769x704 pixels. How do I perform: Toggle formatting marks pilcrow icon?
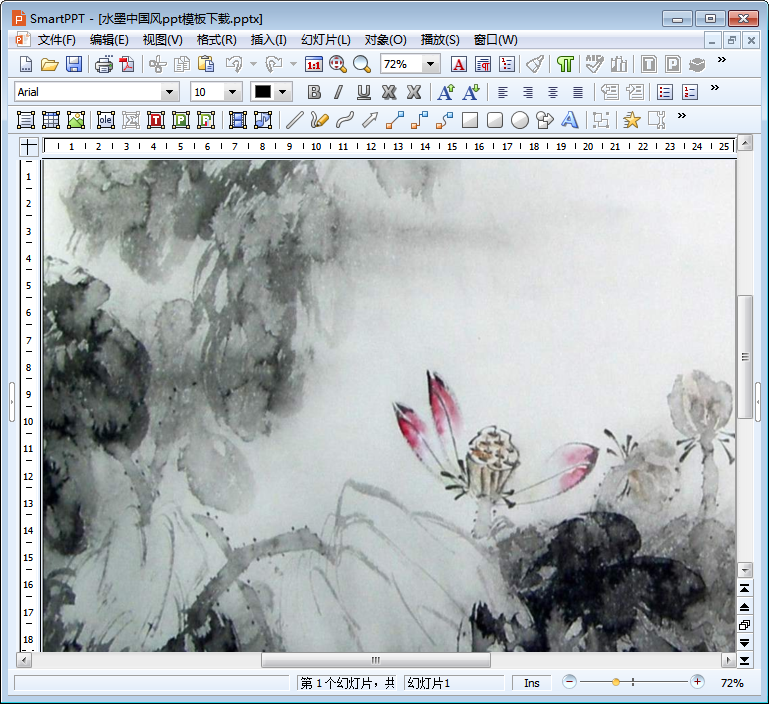point(565,64)
